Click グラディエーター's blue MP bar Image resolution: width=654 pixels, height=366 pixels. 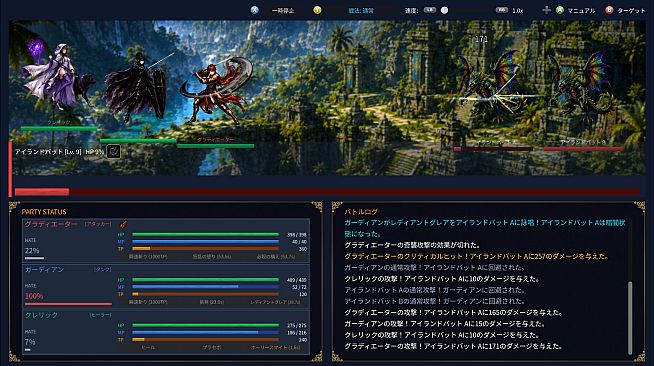pos(205,241)
